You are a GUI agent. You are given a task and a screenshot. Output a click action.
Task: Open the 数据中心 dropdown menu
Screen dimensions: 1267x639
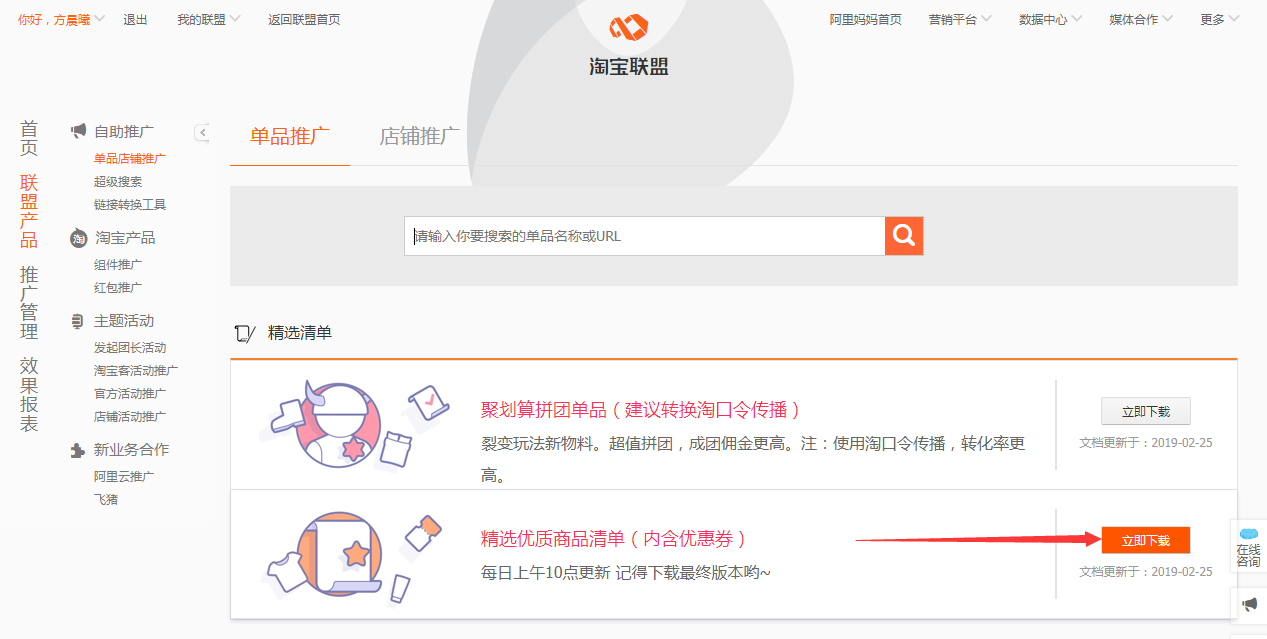tap(1049, 19)
